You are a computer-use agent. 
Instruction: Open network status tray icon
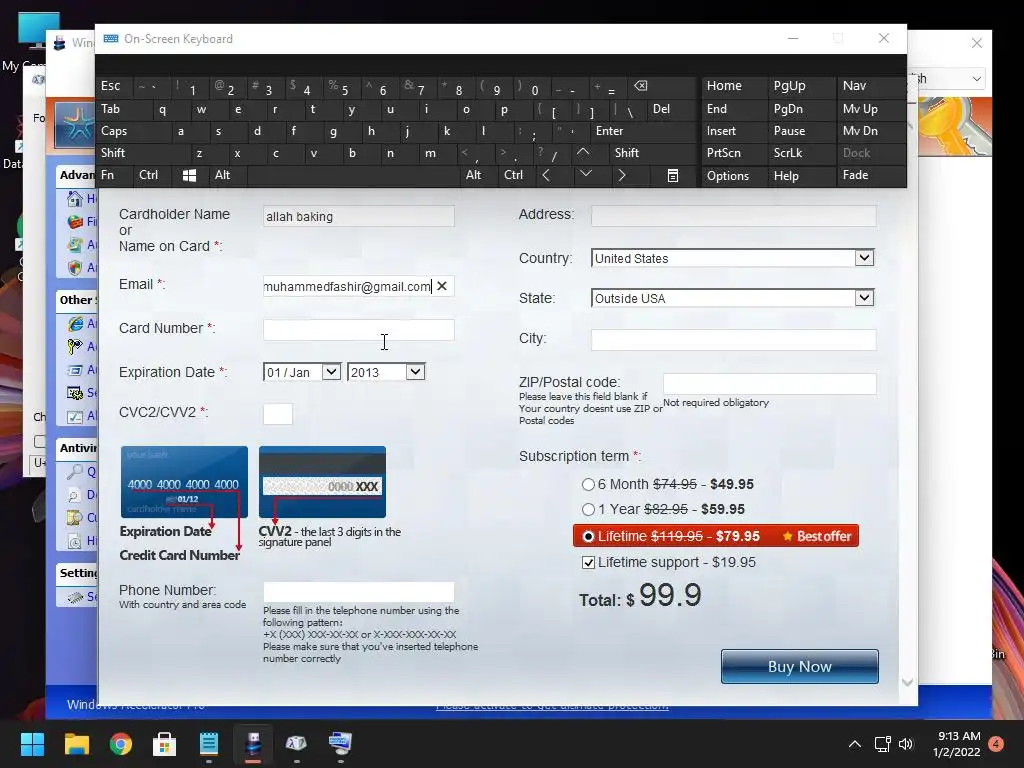pyautogui.click(x=882, y=744)
